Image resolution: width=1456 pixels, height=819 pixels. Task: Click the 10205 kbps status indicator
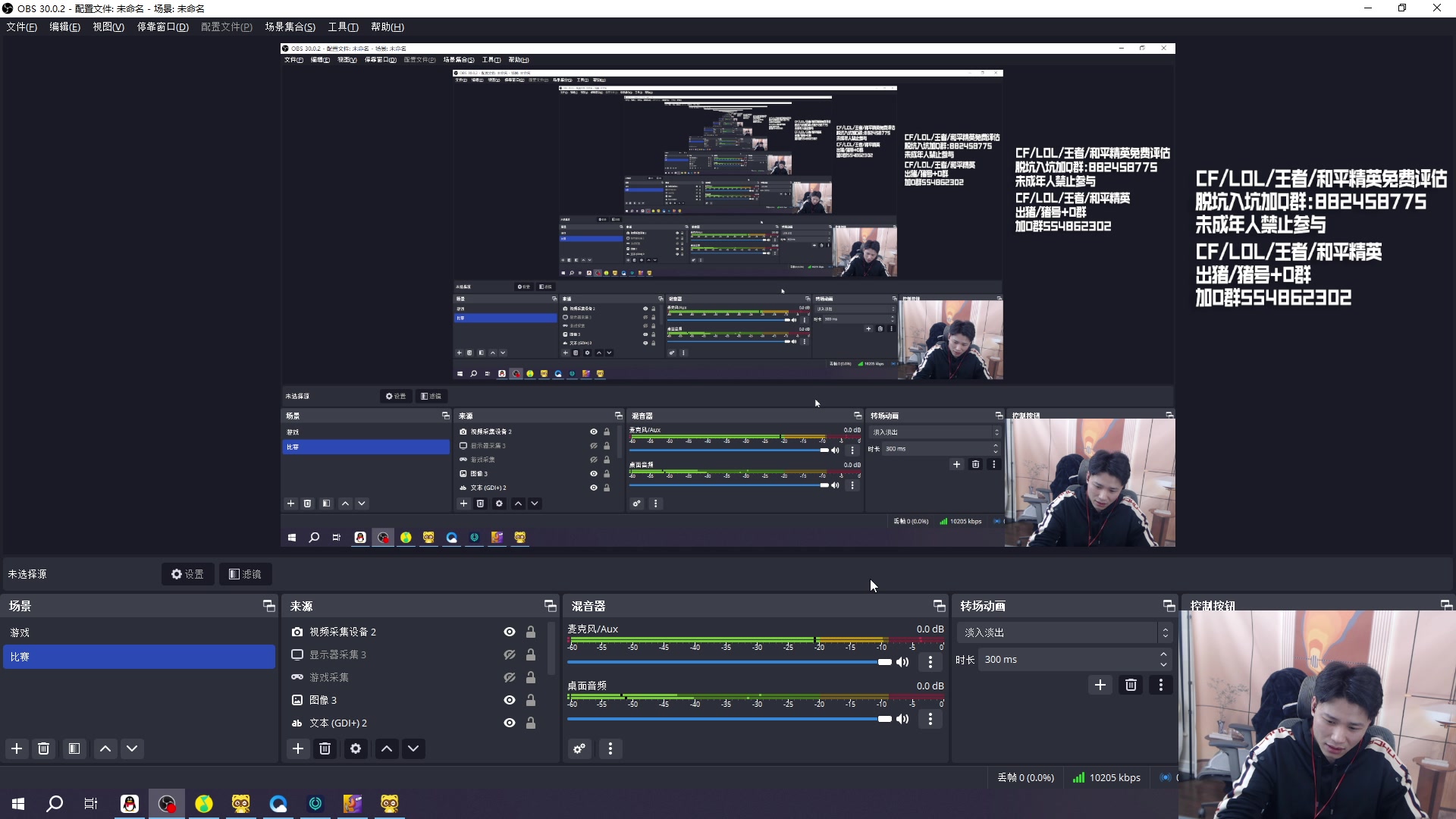(1106, 777)
